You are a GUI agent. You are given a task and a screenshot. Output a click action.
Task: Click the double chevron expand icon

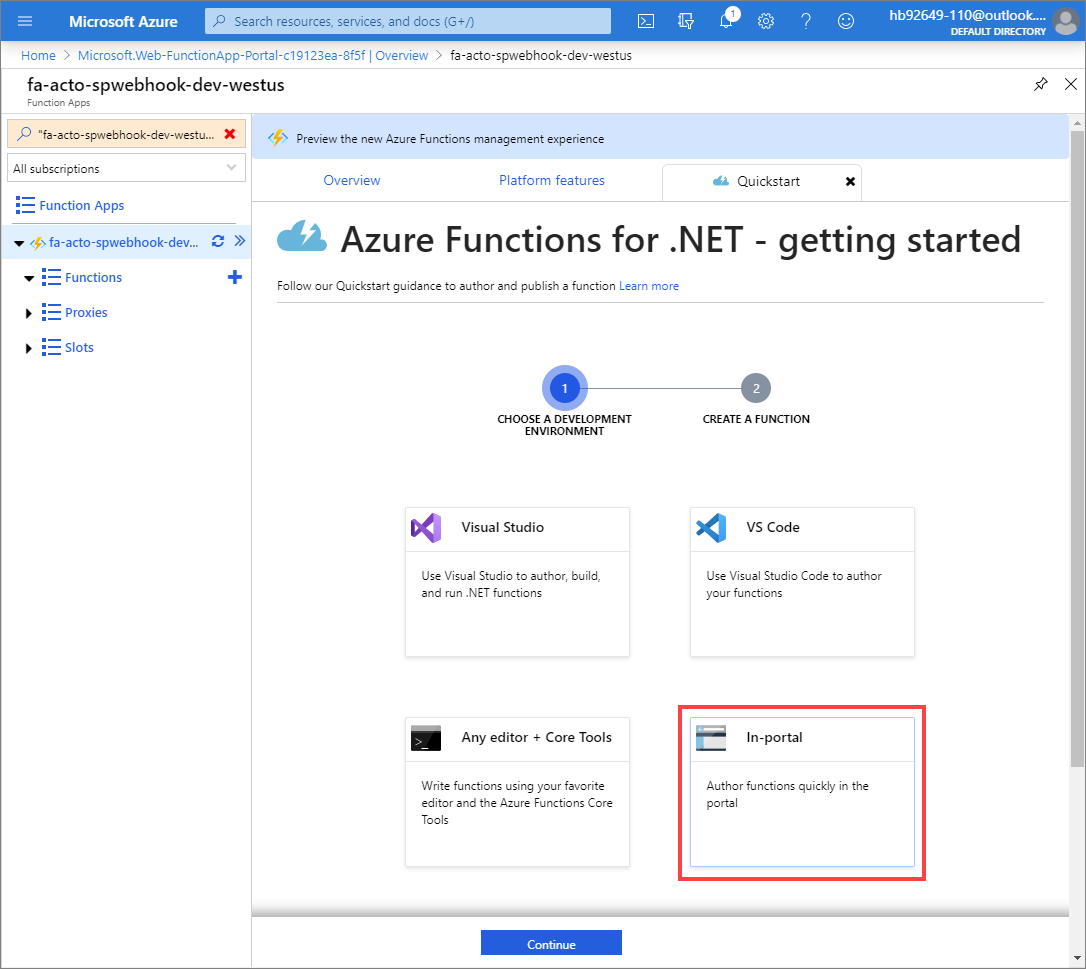point(240,241)
